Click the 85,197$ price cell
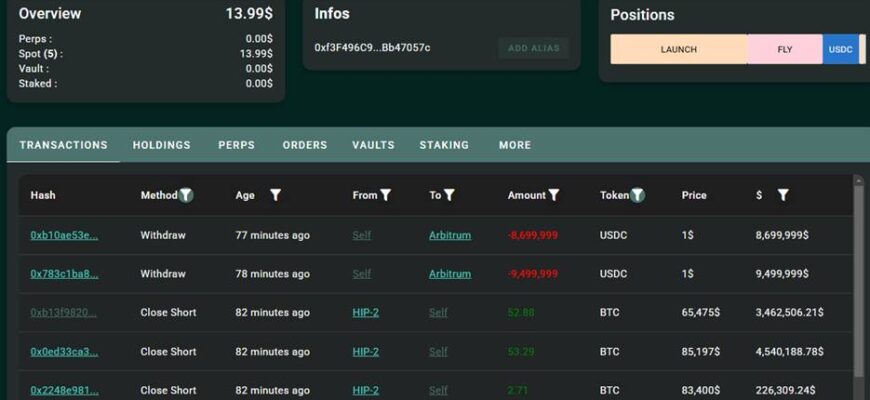 [x=701, y=352]
